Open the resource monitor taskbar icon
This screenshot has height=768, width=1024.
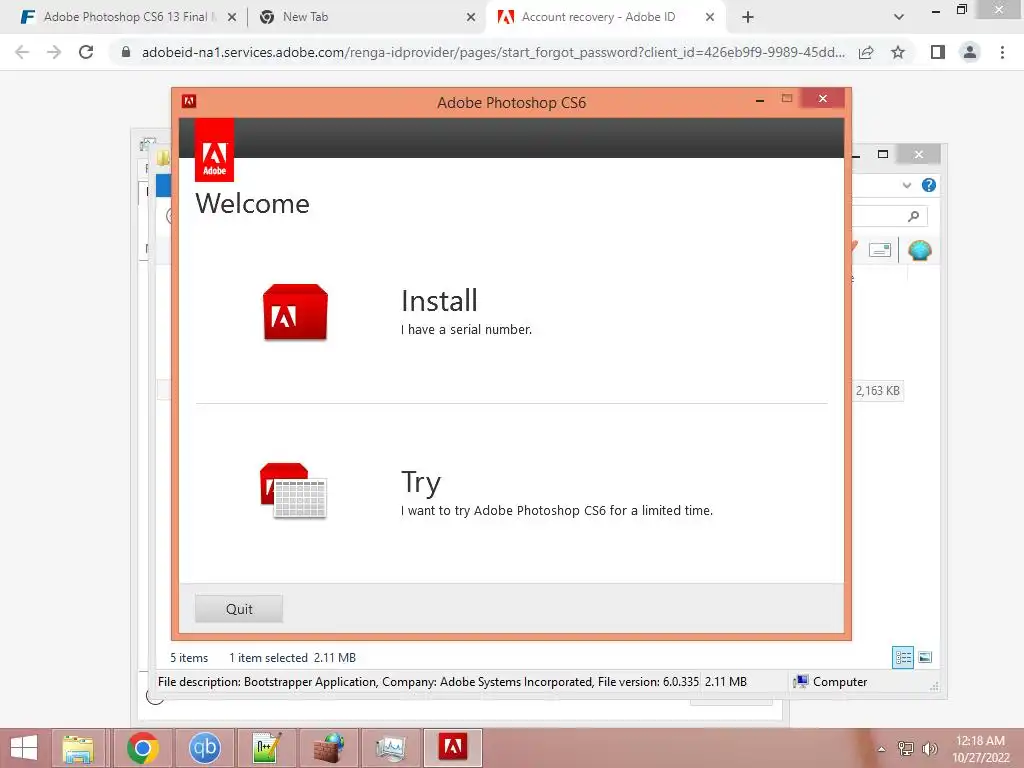[391, 748]
